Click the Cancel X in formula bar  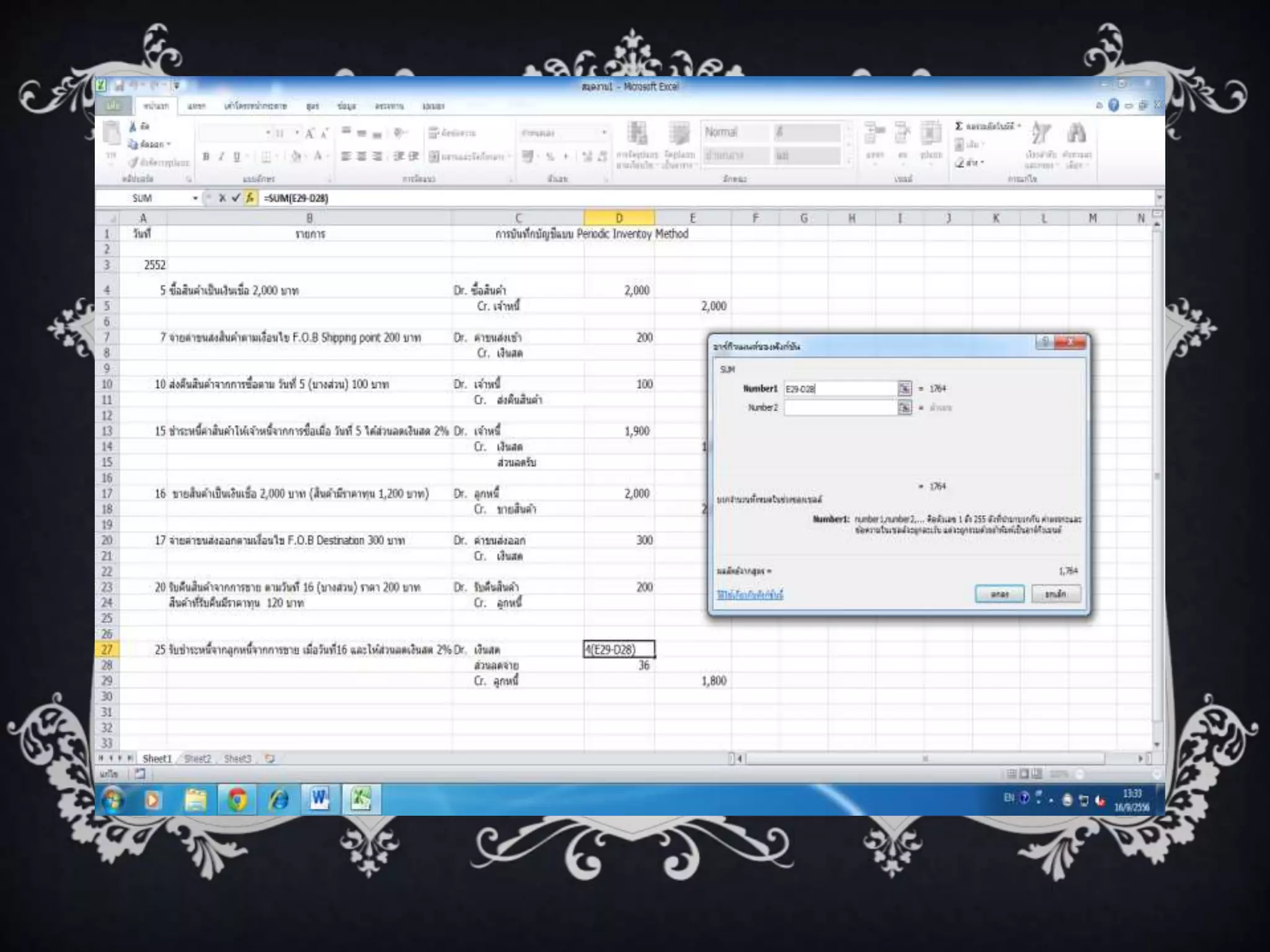(221, 198)
